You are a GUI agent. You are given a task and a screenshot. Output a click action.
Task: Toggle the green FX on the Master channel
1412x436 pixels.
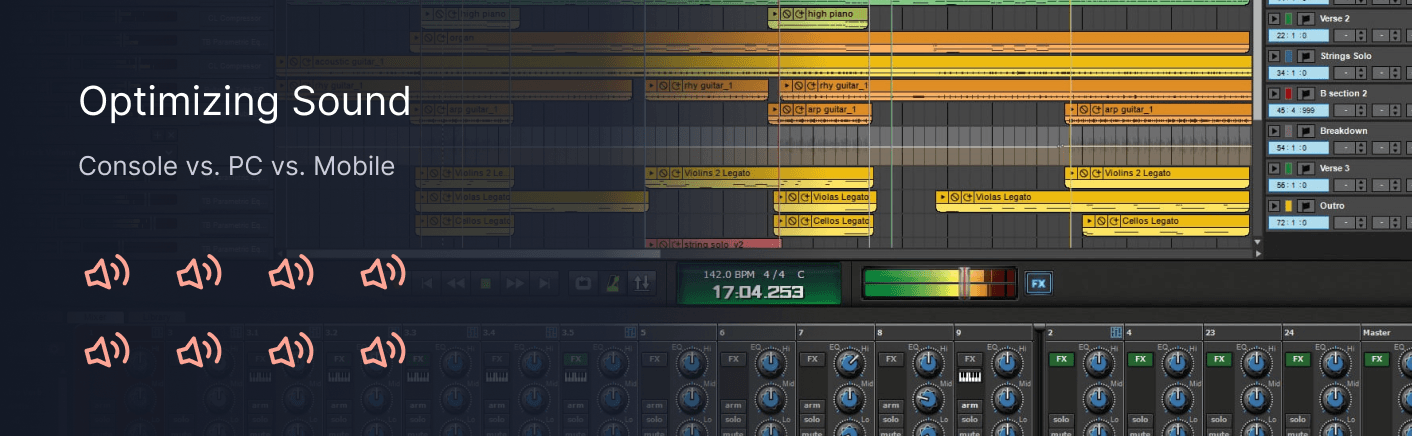(x=1377, y=359)
